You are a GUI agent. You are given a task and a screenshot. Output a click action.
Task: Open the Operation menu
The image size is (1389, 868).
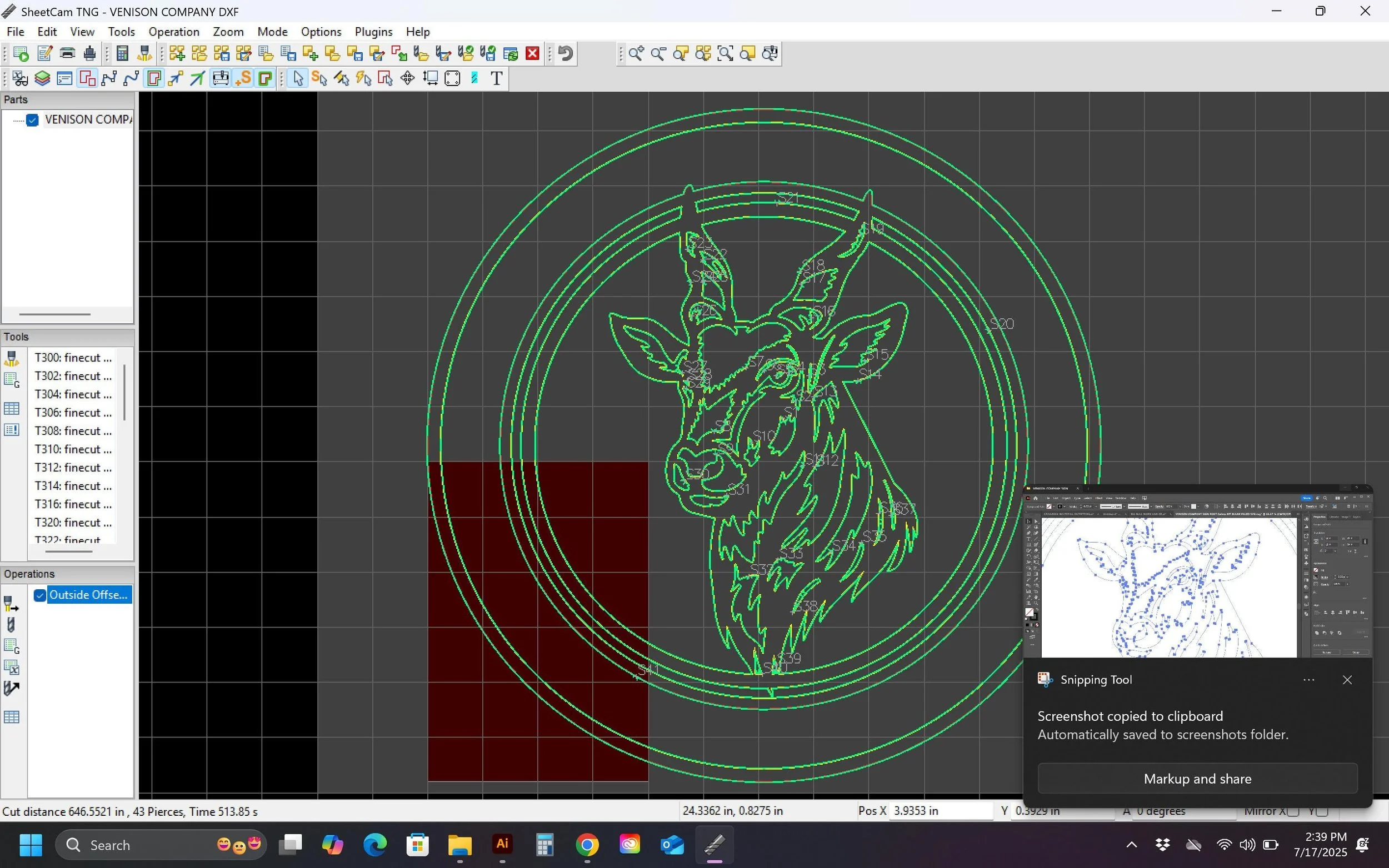tap(173, 32)
